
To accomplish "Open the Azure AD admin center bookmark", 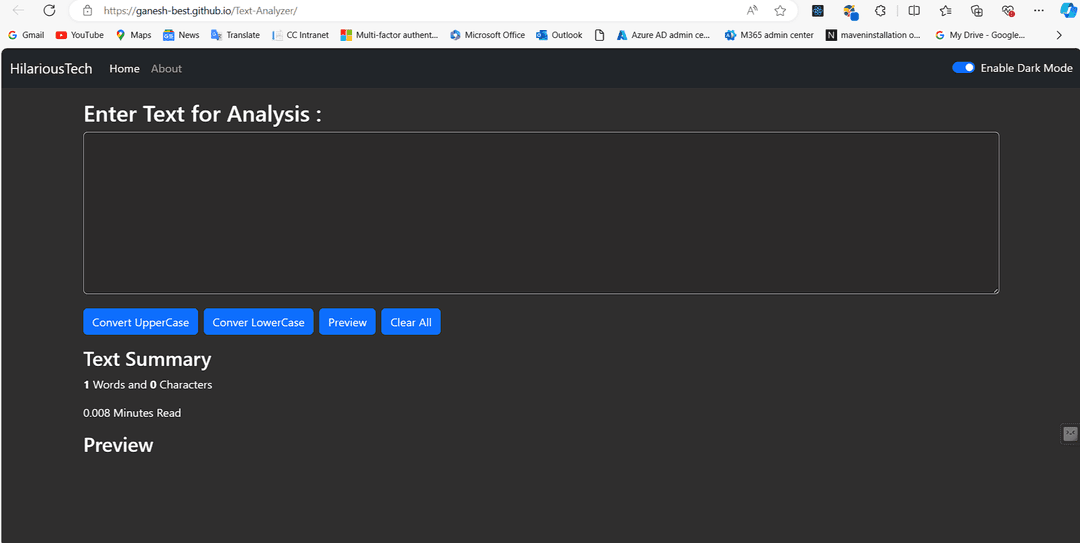I will tap(663, 35).
